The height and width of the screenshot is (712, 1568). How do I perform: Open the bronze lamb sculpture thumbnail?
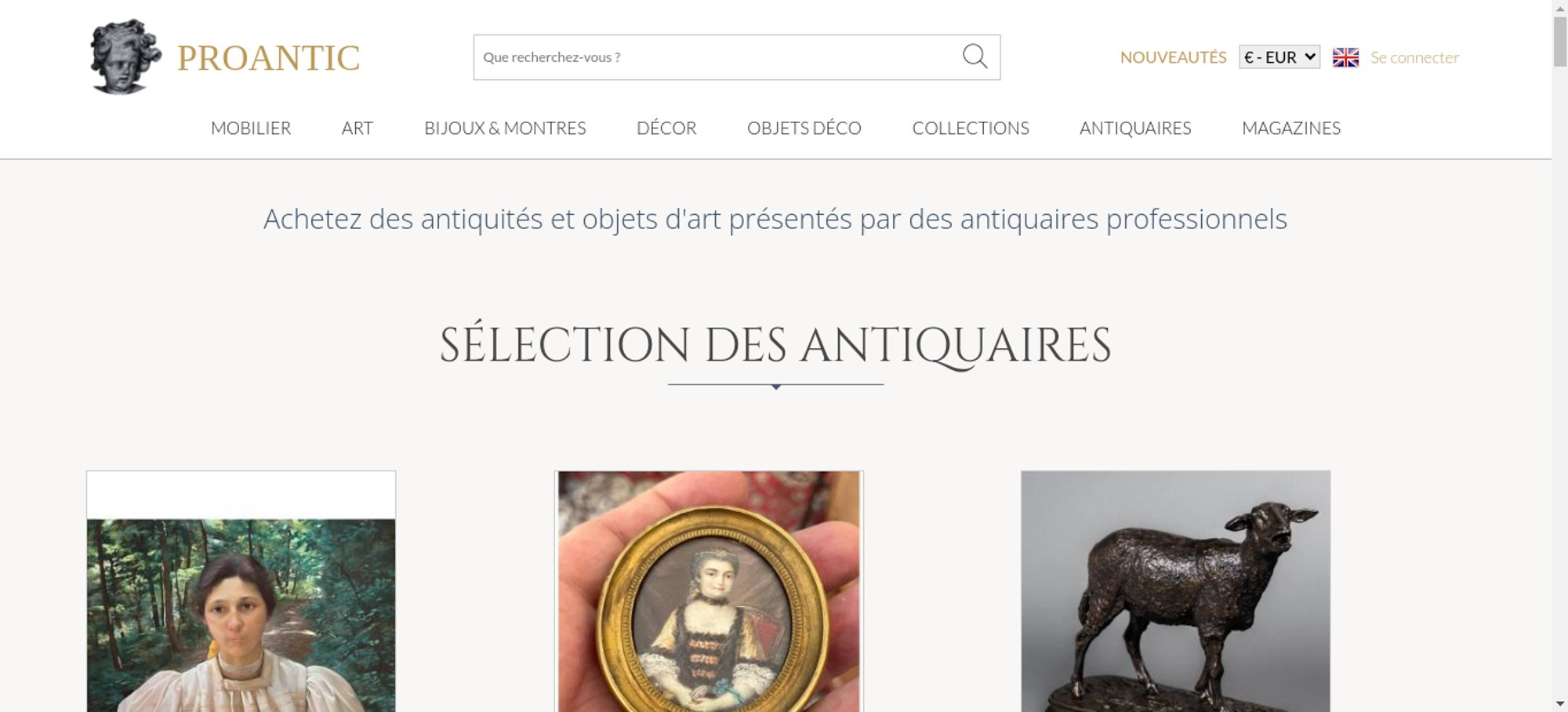pos(1175,591)
